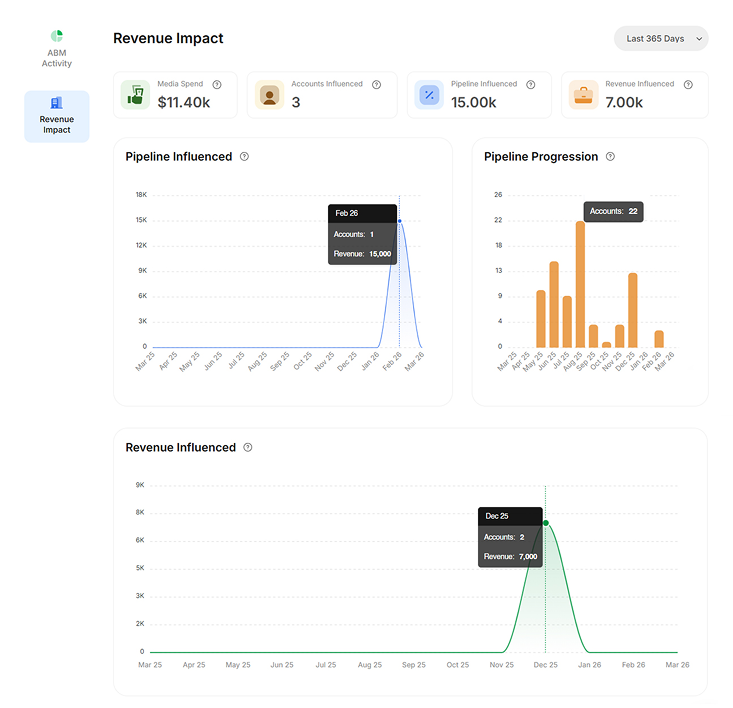Viewport: 733px width, 708px height.
Task: Click the Pipeline Progression chart title
Action: [x=541, y=157]
